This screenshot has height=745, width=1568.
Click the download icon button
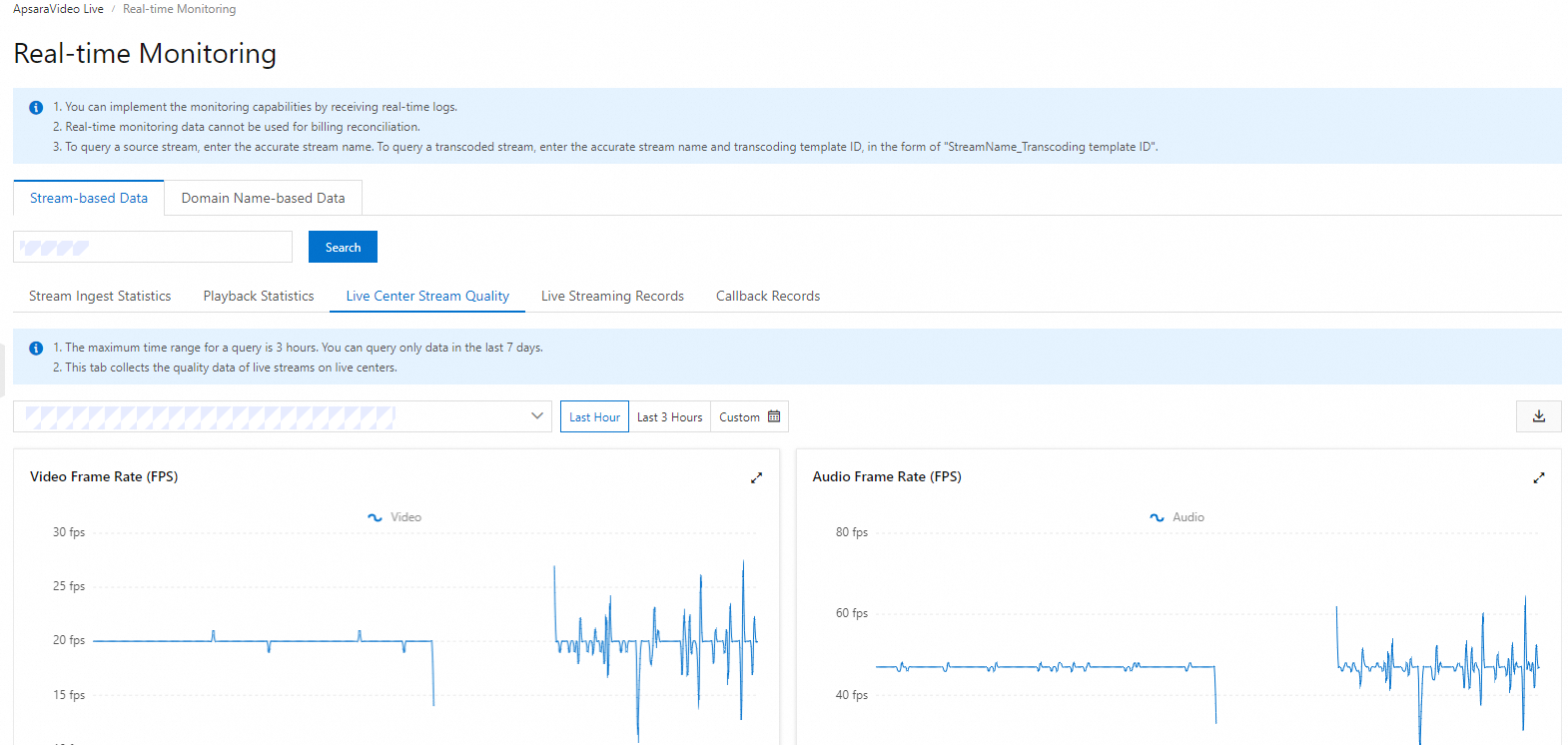tap(1538, 416)
